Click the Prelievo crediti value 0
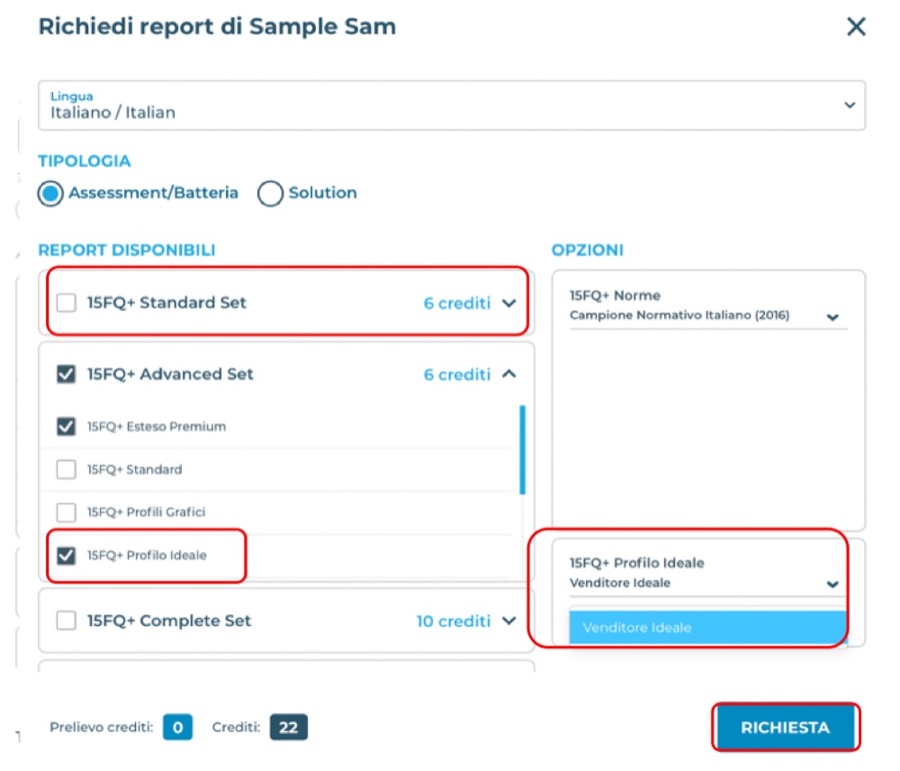Screen dimensions: 900x771 [178, 727]
